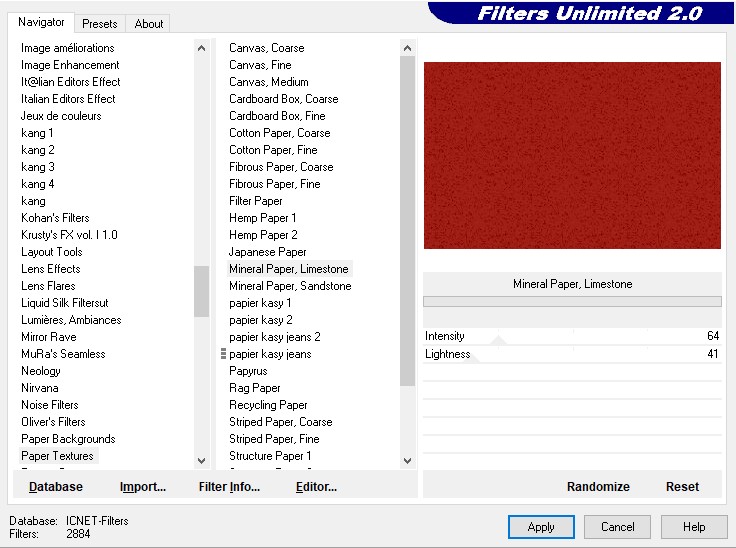Select Fibrous Paper, Fine filter
Image resolution: width=736 pixels, height=548 pixels.
pos(275,184)
